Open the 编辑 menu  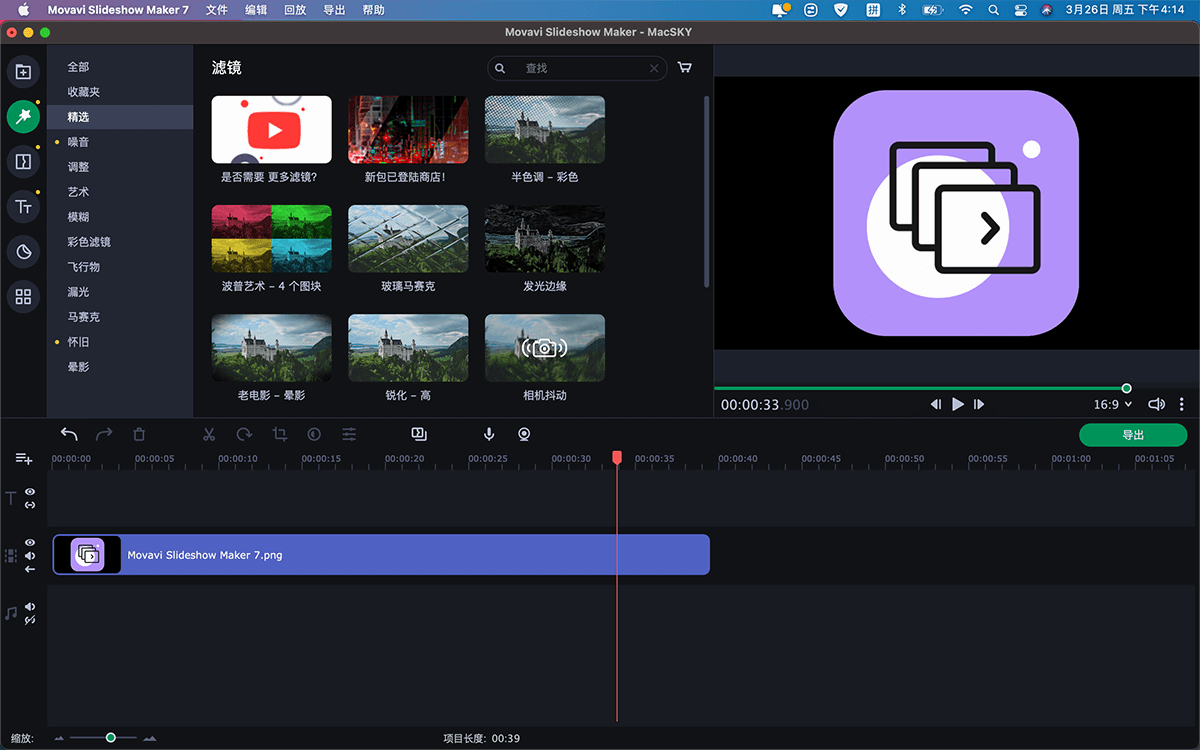click(x=256, y=10)
